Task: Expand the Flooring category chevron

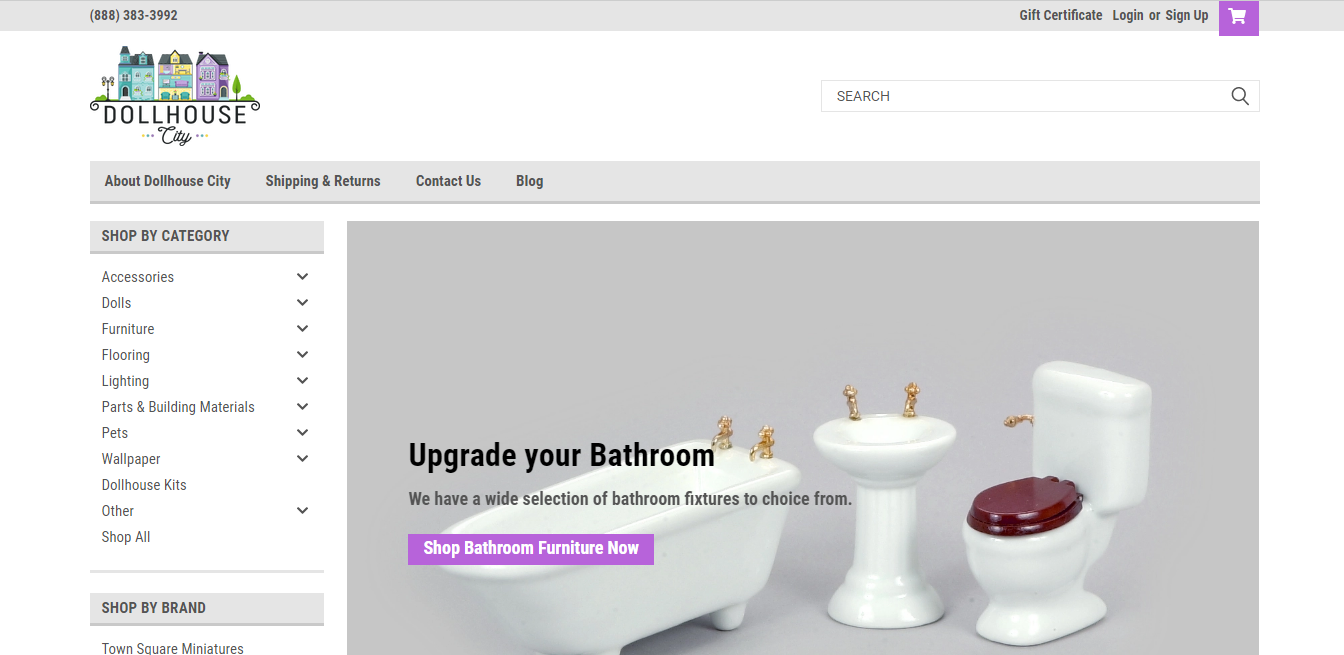Action: (x=302, y=355)
